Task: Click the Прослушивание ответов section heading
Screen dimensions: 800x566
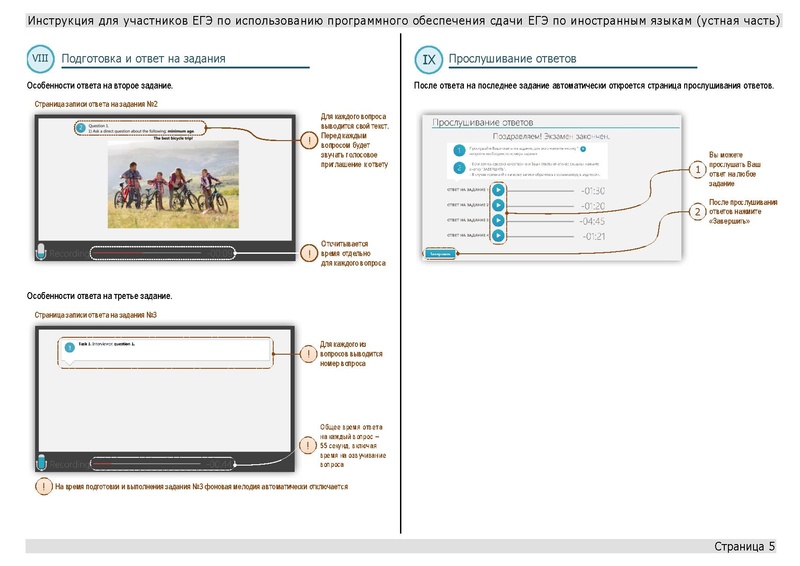Action: (x=513, y=60)
